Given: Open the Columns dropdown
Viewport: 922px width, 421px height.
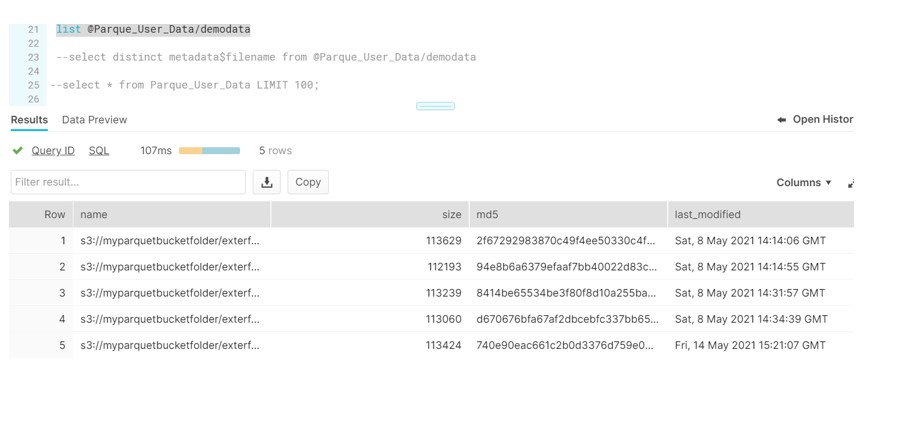Looking at the screenshot, I should (x=804, y=183).
